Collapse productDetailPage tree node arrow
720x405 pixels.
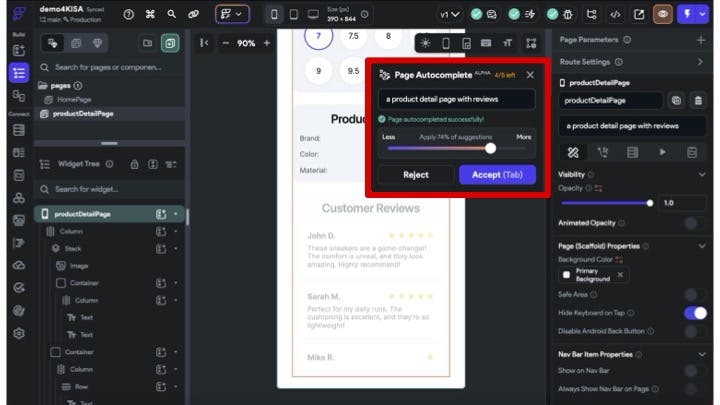tap(175, 214)
